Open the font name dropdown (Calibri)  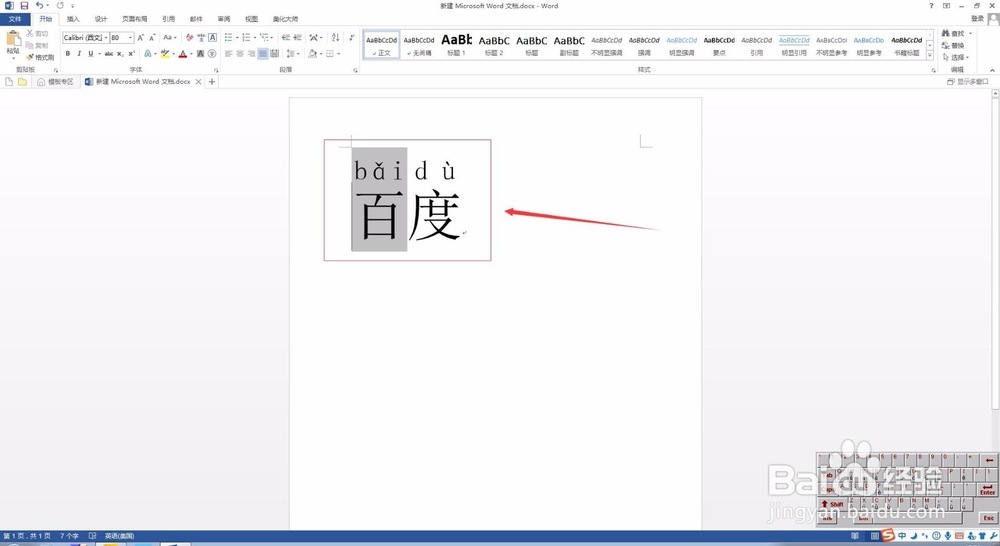point(105,38)
